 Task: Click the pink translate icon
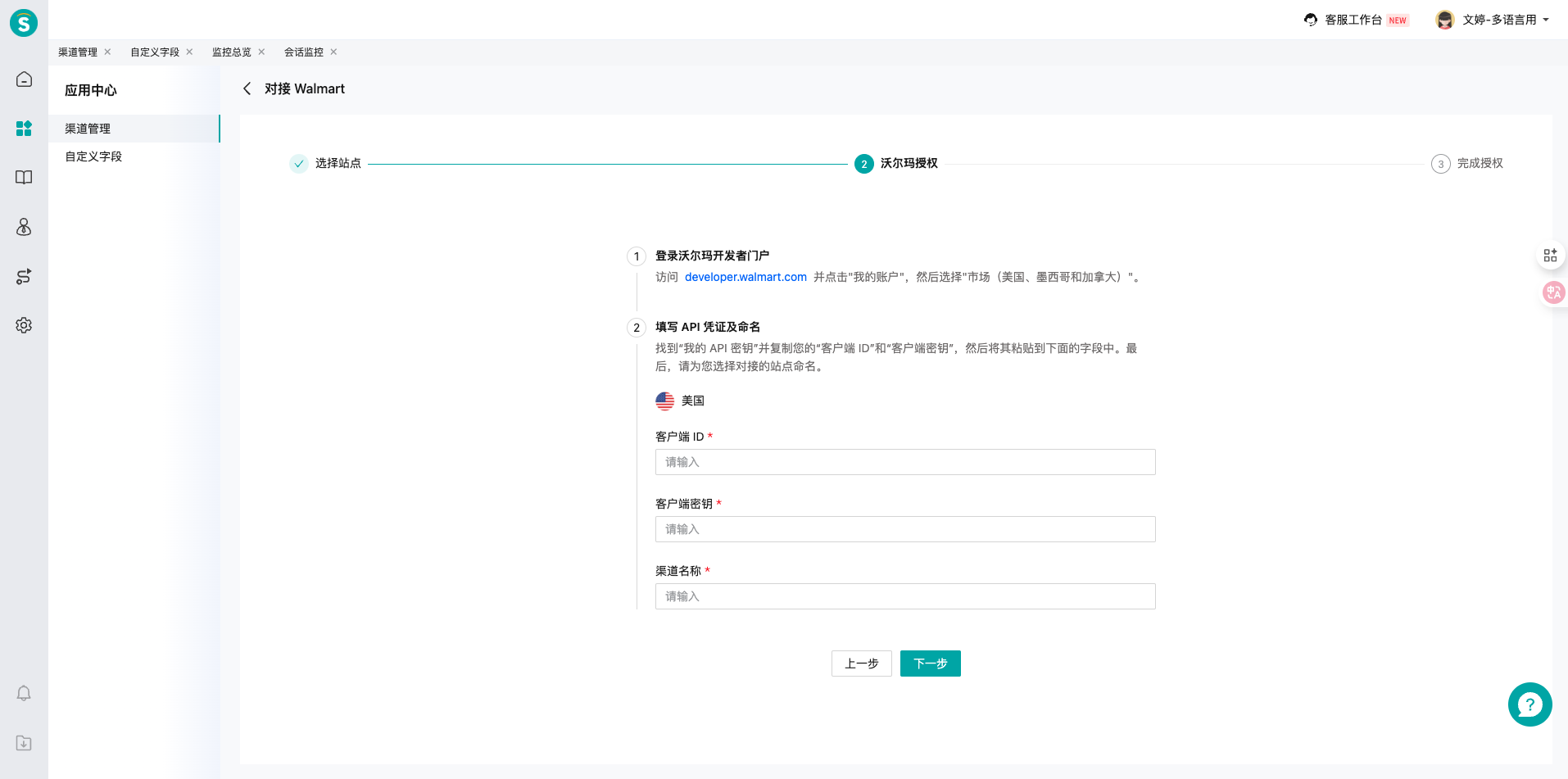tap(1553, 292)
